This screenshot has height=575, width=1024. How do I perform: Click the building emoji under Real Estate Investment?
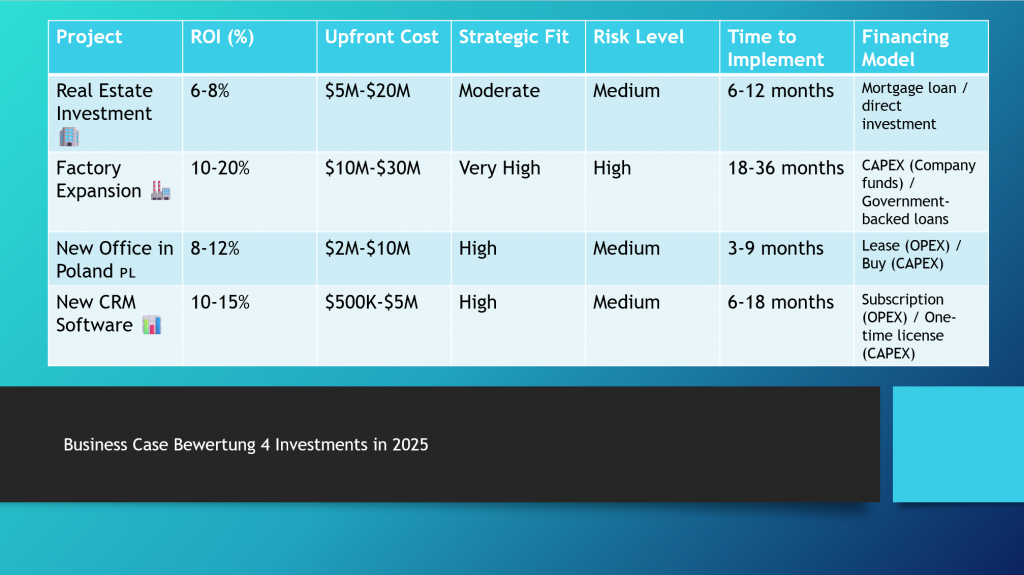68,137
